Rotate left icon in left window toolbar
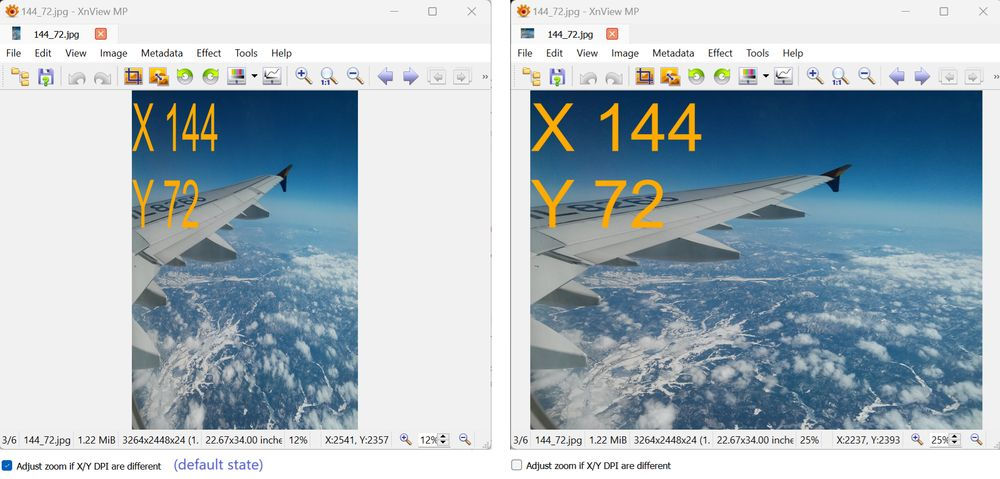1000x479 pixels. coord(184,77)
